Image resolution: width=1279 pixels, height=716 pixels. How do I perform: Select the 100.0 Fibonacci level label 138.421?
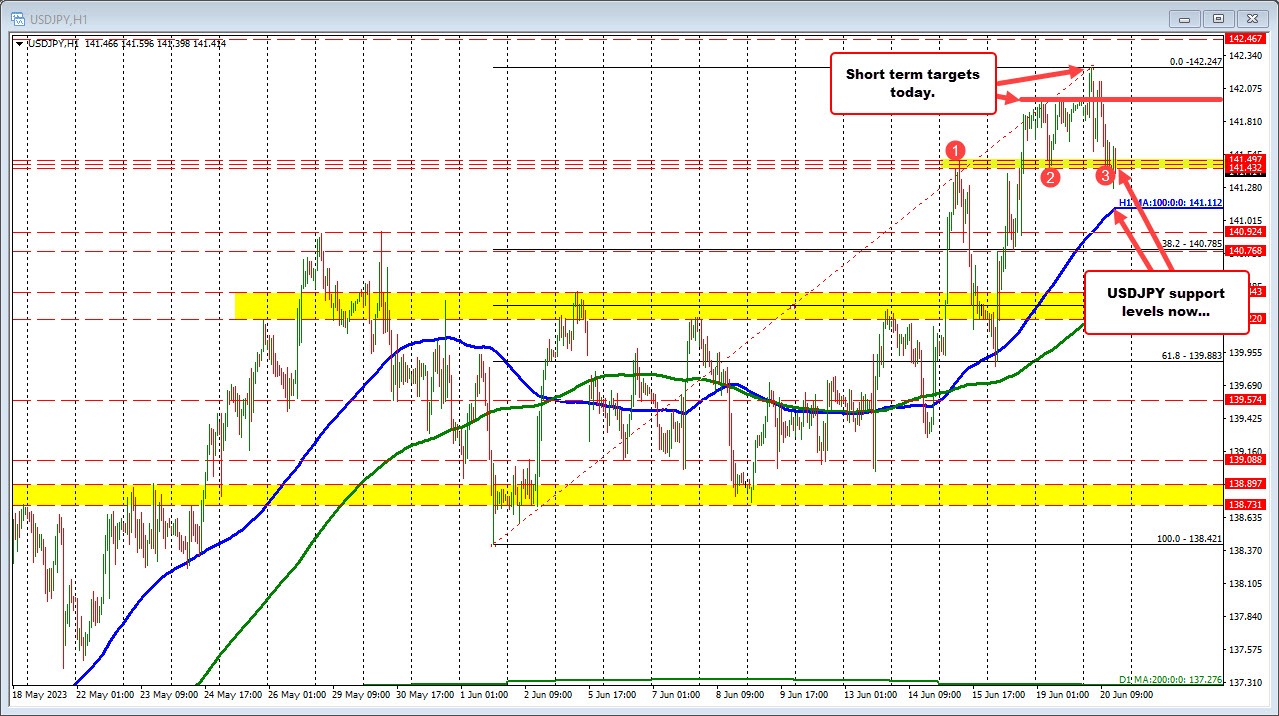pyautogui.click(x=1189, y=538)
